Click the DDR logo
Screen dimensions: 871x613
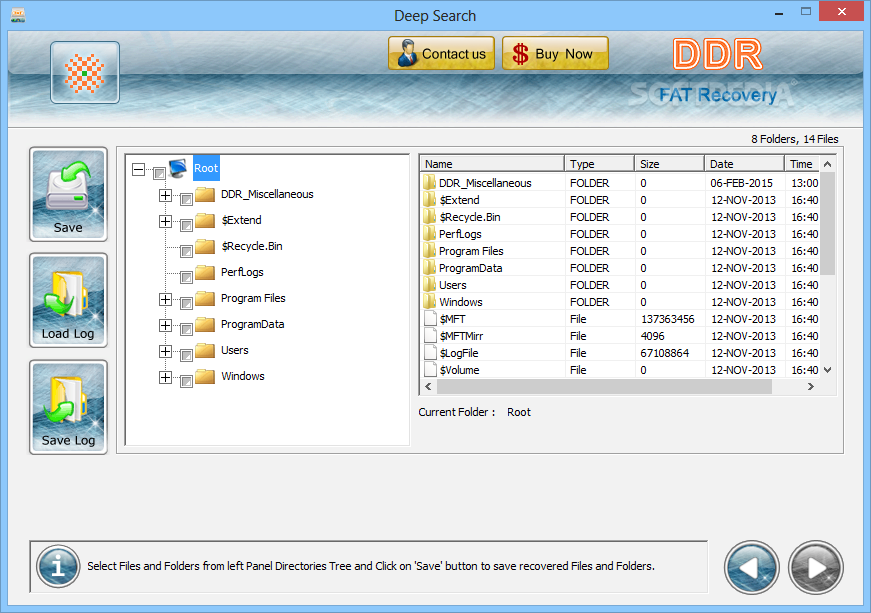point(718,54)
